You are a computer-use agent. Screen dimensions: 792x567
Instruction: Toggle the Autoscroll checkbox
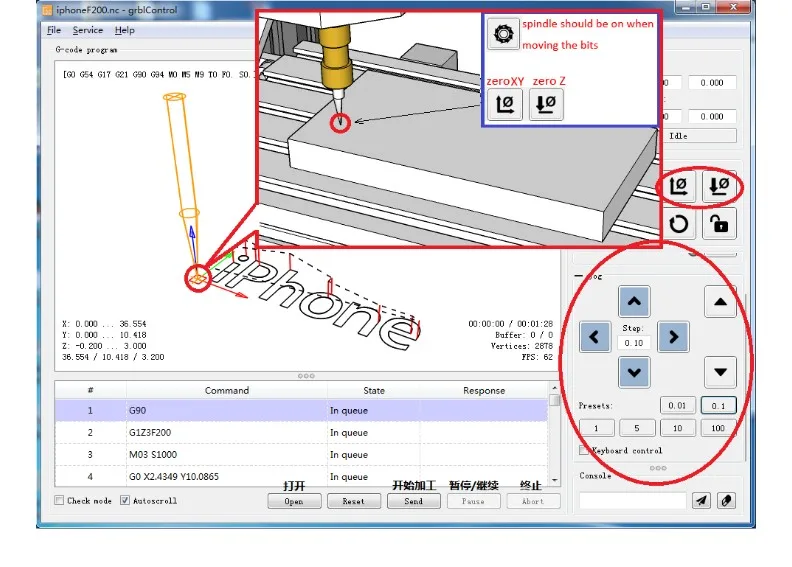pyautogui.click(x=125, y=500)
